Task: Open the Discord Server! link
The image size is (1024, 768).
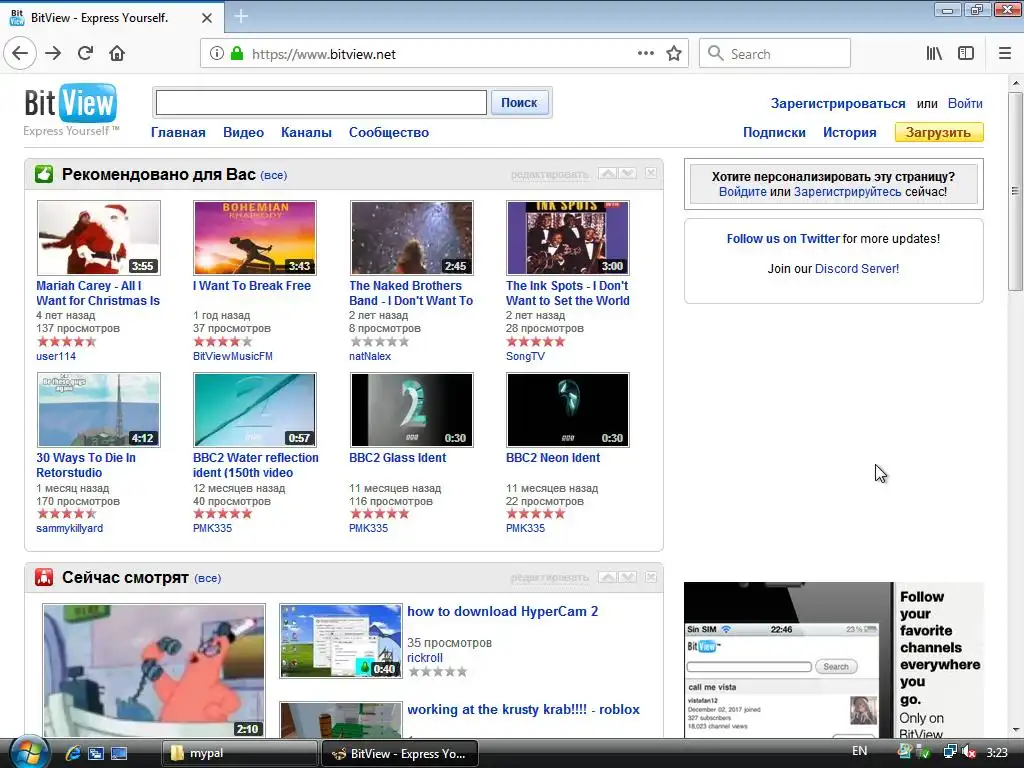Action: [x=857, y=268]
